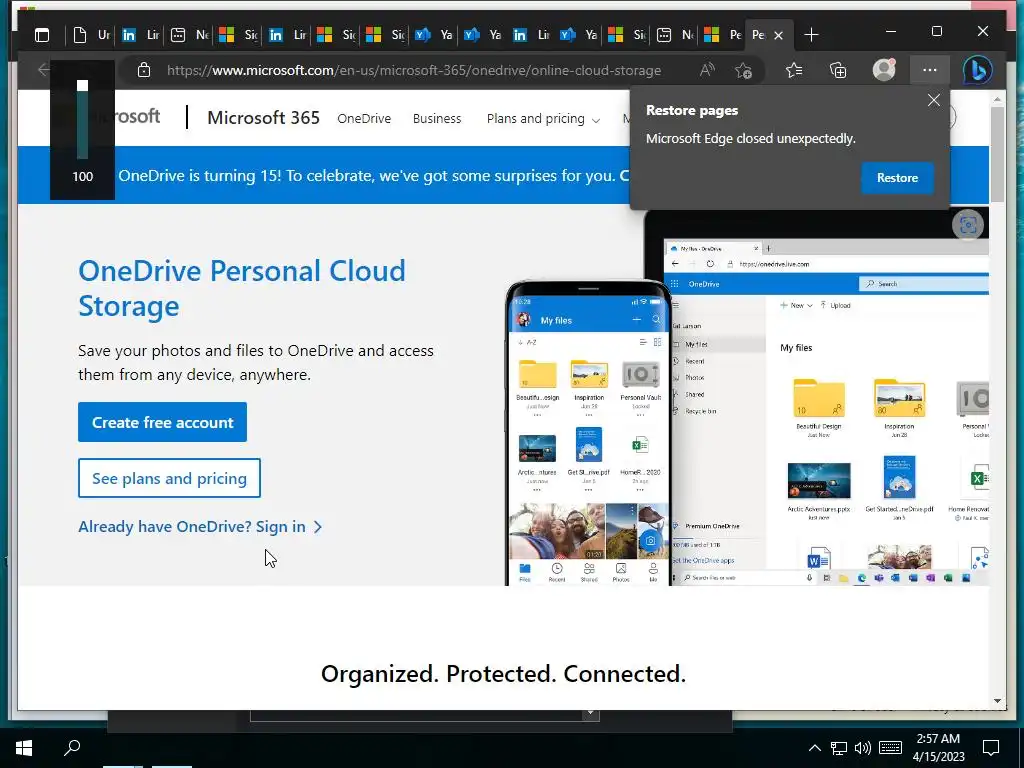The width and height of the screenshot is (1024, 768).
Task: Open the Favorites list icon
Action: [x=794, y=70]
